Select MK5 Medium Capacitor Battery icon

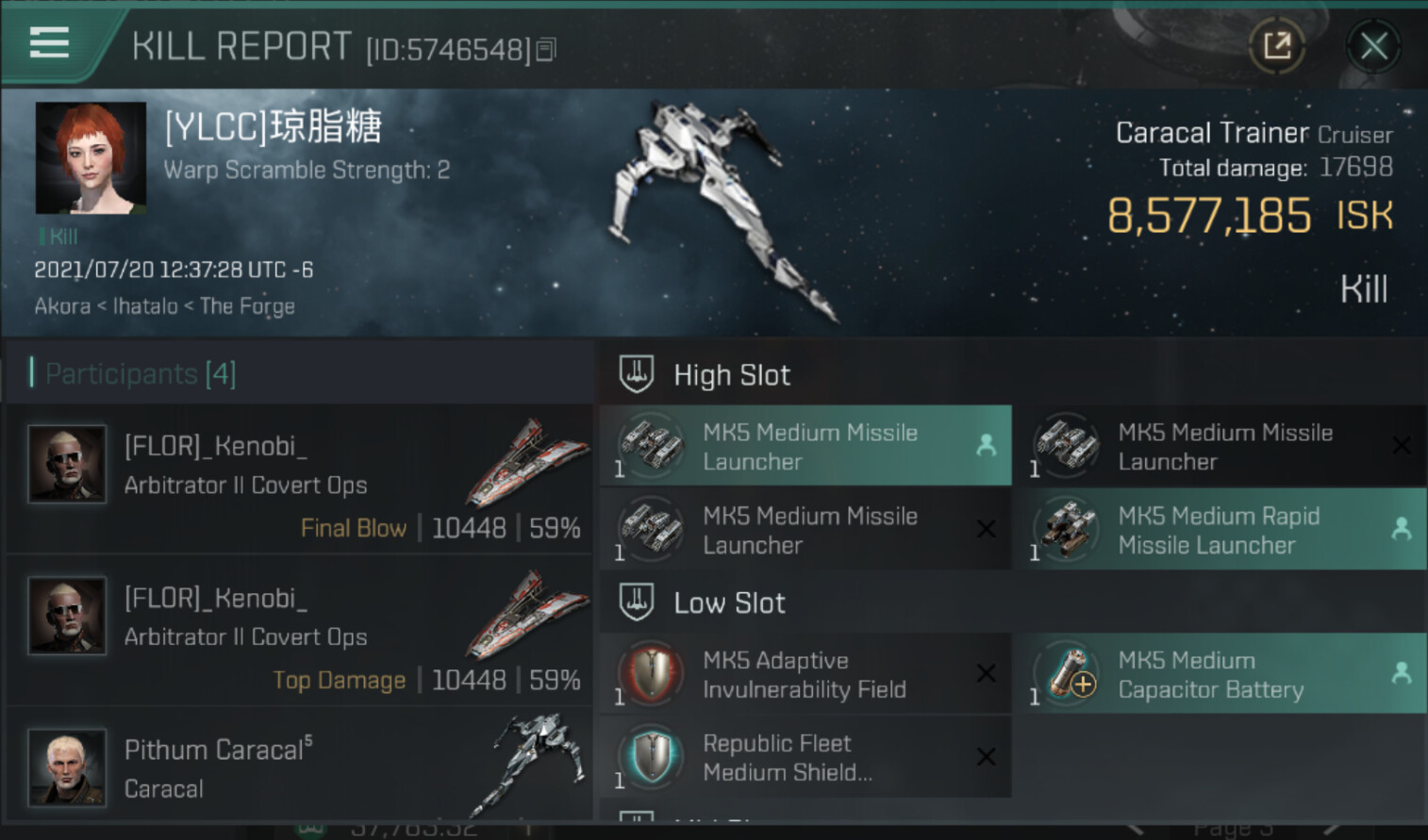click(1066, 673)
